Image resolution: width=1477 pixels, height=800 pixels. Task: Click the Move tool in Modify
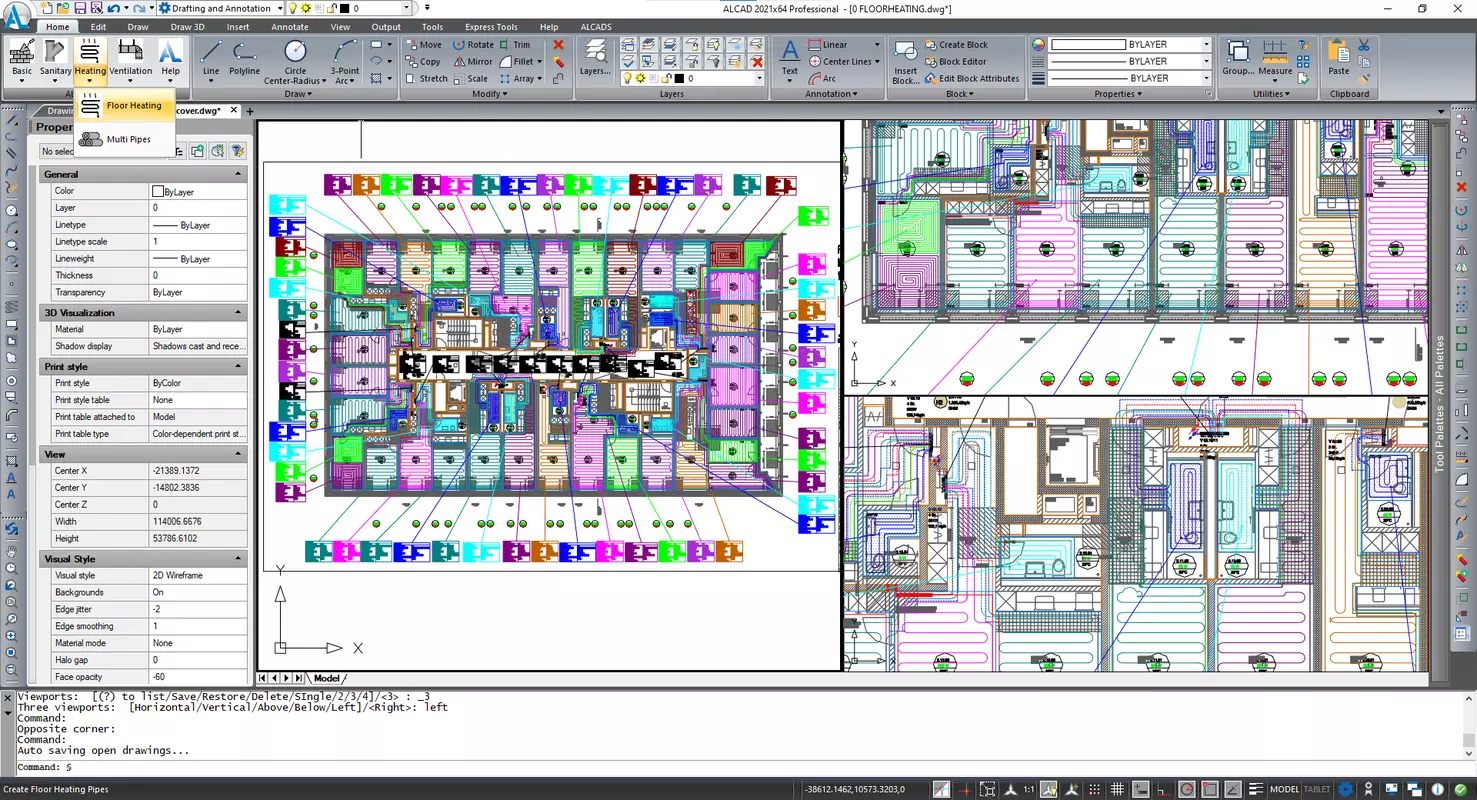(x=423, y=44)
